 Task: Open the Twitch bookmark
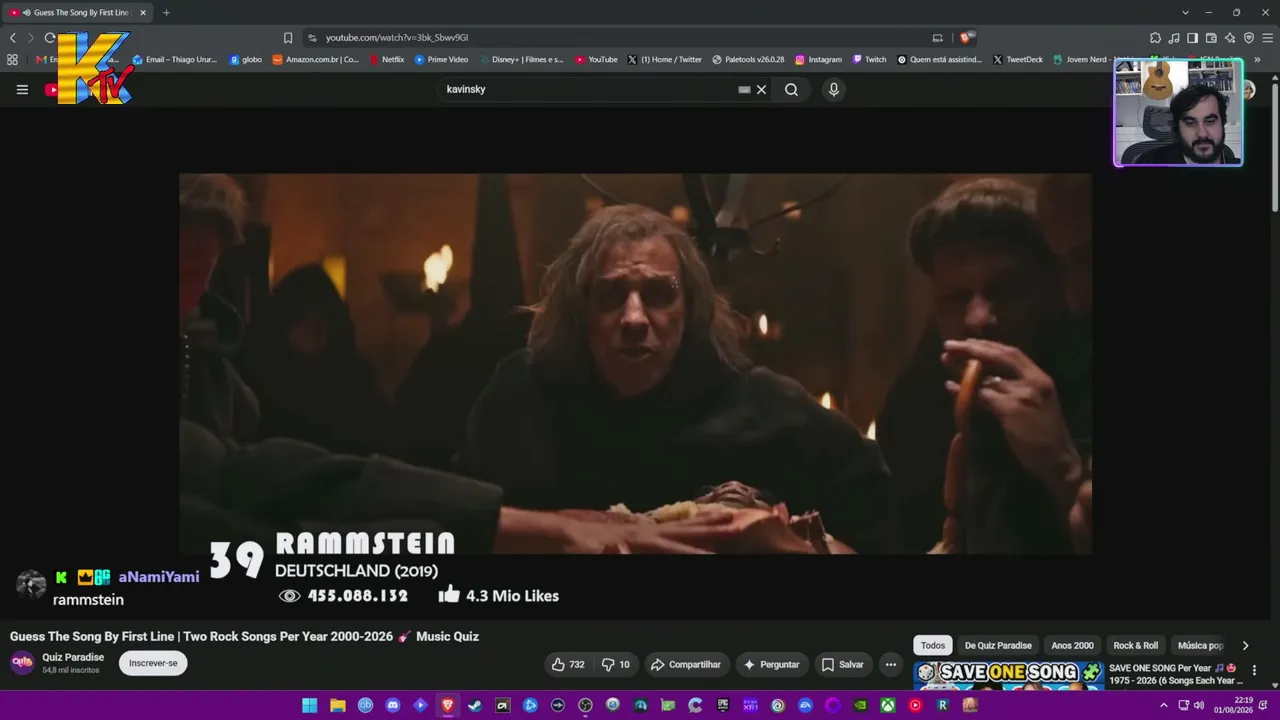pos(869,60)
